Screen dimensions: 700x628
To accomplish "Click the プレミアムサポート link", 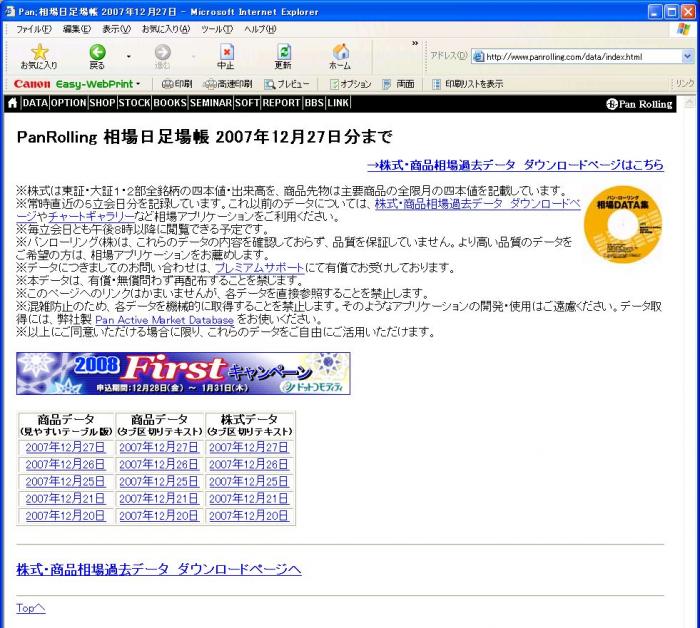I will coord(256,268).
